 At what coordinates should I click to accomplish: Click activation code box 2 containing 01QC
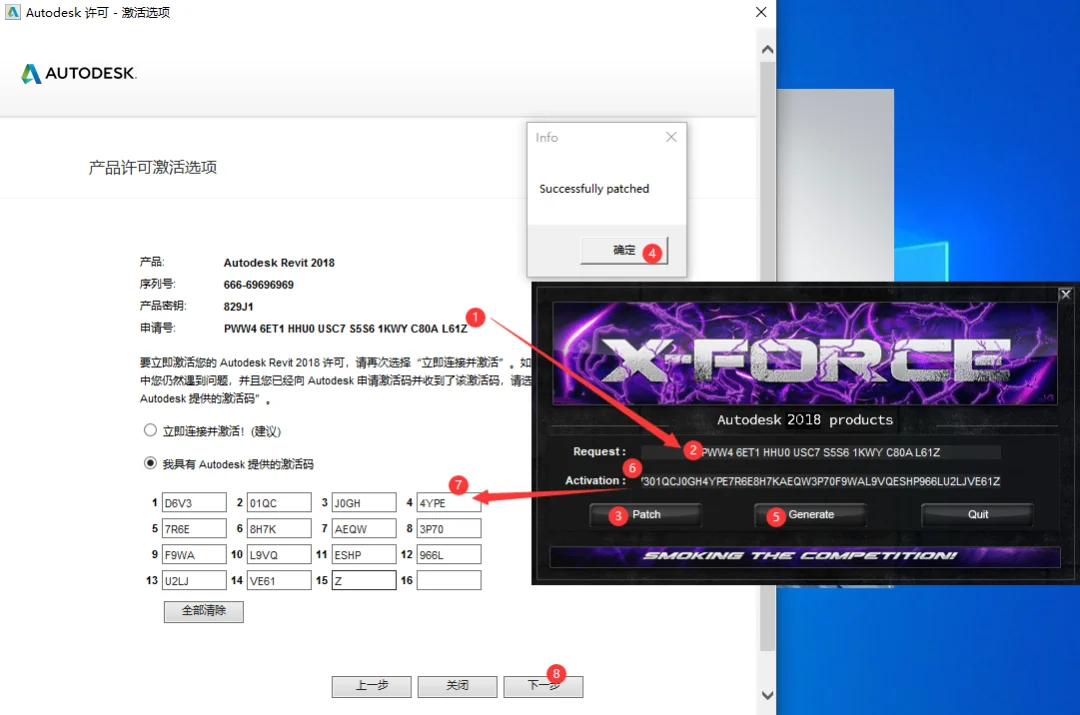pyautogui.click(x=279, y=503)
